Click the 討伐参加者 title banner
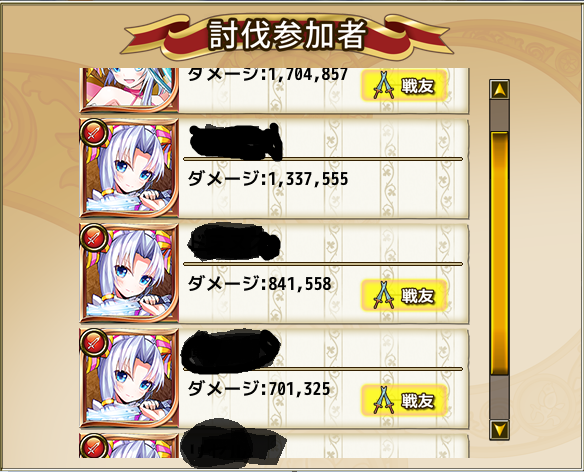The height and width of the screenshot is (472, 584). pos(287,36)
